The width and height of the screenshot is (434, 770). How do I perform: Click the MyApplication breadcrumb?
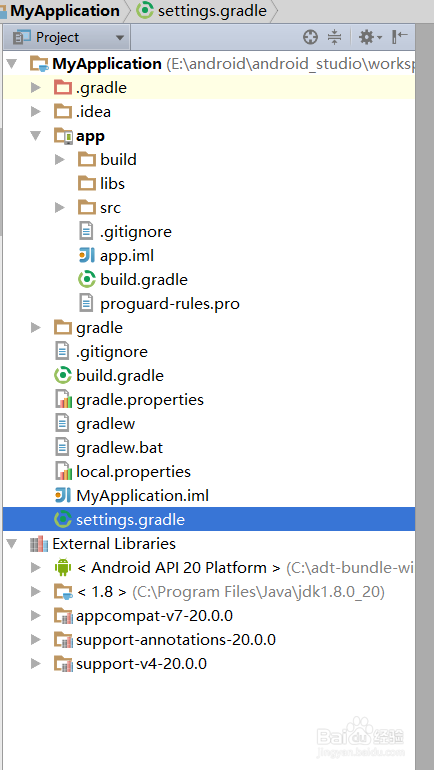point(65,11)
